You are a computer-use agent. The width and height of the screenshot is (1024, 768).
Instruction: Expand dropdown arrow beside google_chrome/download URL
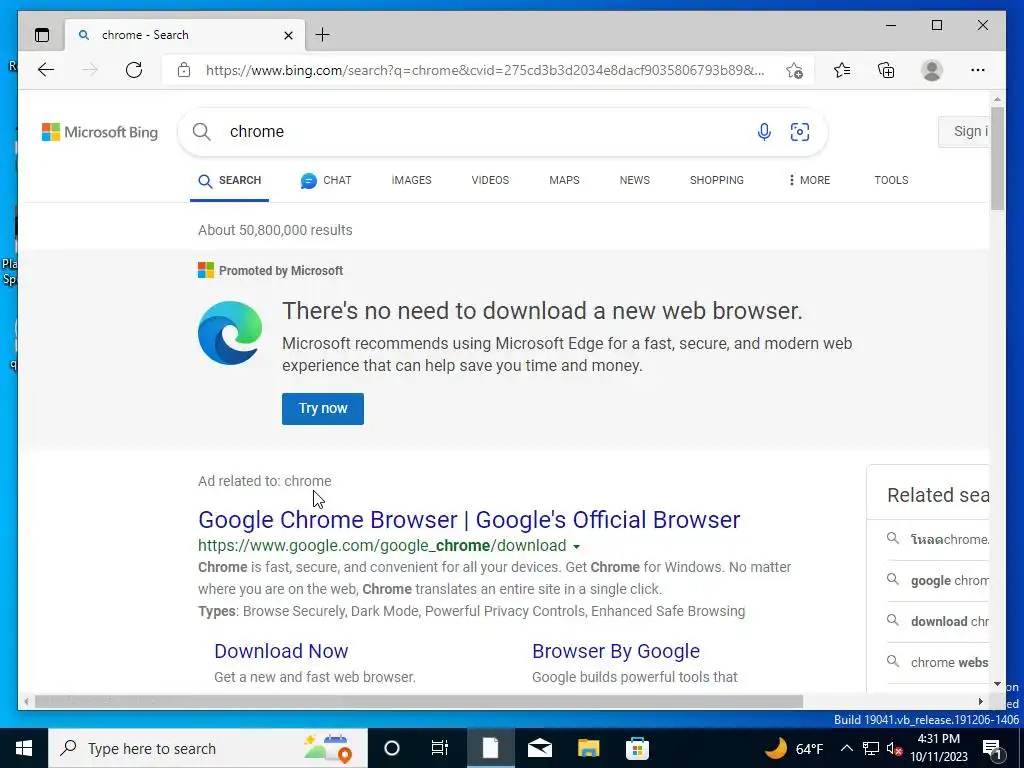576,547
